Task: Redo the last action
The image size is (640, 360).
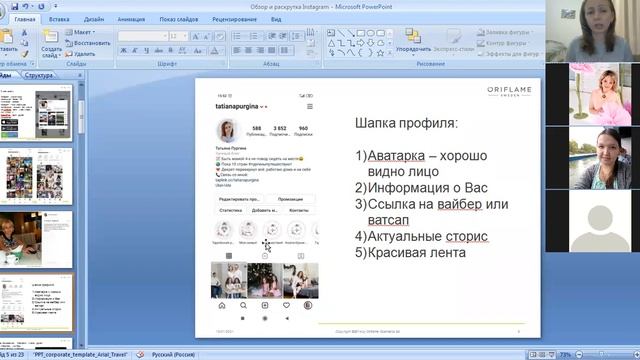Action: click(41, 6)
